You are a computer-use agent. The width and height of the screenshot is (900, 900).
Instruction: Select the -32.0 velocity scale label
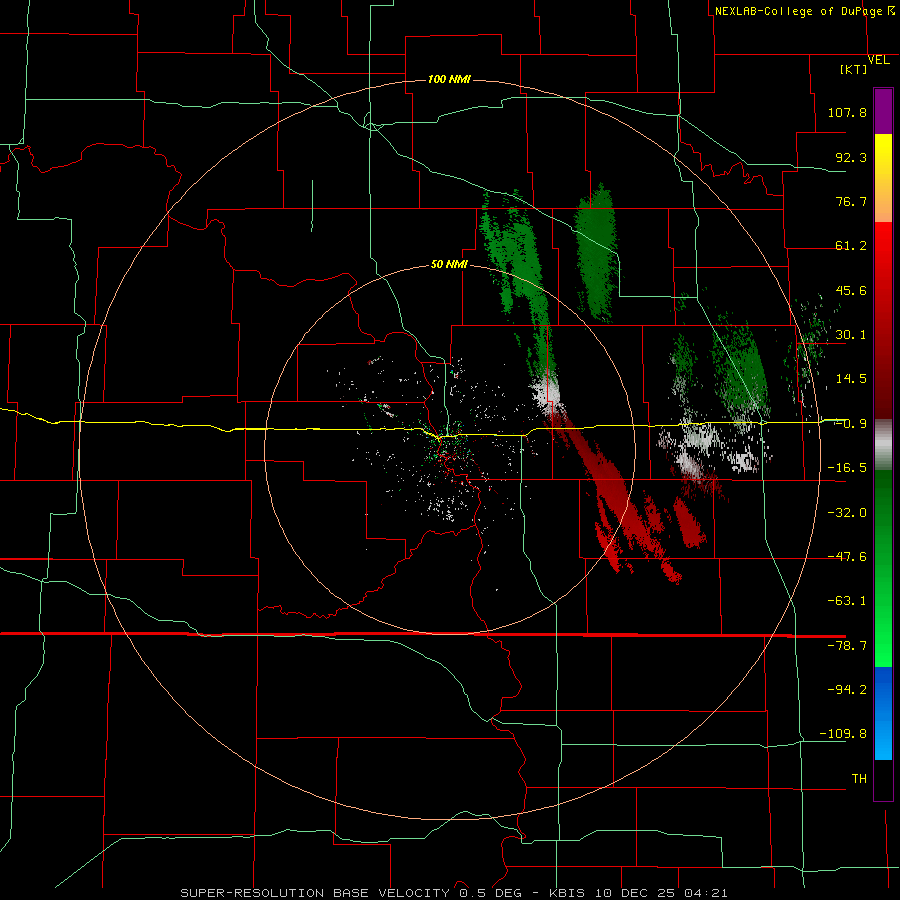(x=847, y=513)
